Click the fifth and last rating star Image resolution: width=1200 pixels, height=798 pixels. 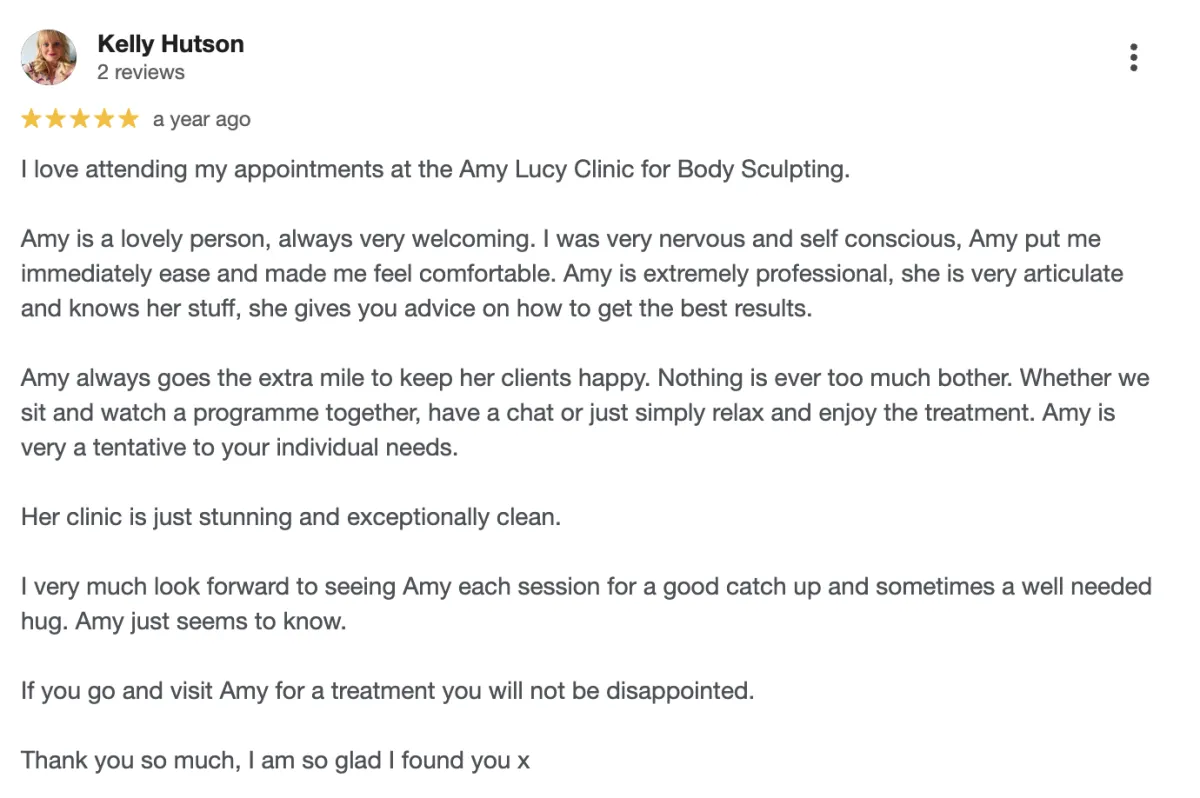point(127,119)
